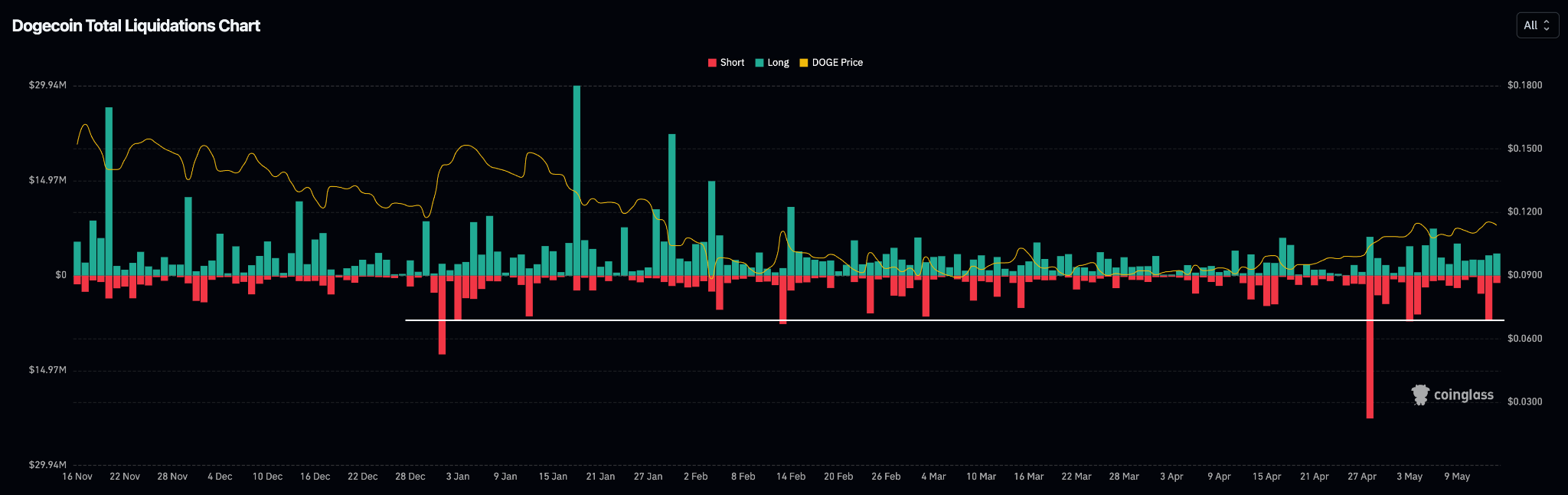This screenshot has width=1568, height=495.
Task: Click the 16 Nov date label
Action: click(x=77, y=477)
